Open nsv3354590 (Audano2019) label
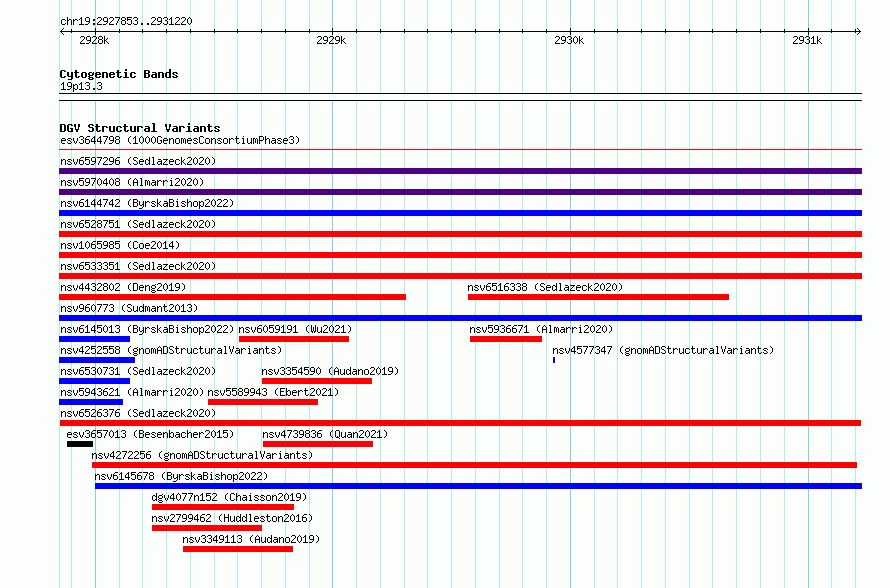The width and height of the screenshot is (890, 588). pos(330,371)
